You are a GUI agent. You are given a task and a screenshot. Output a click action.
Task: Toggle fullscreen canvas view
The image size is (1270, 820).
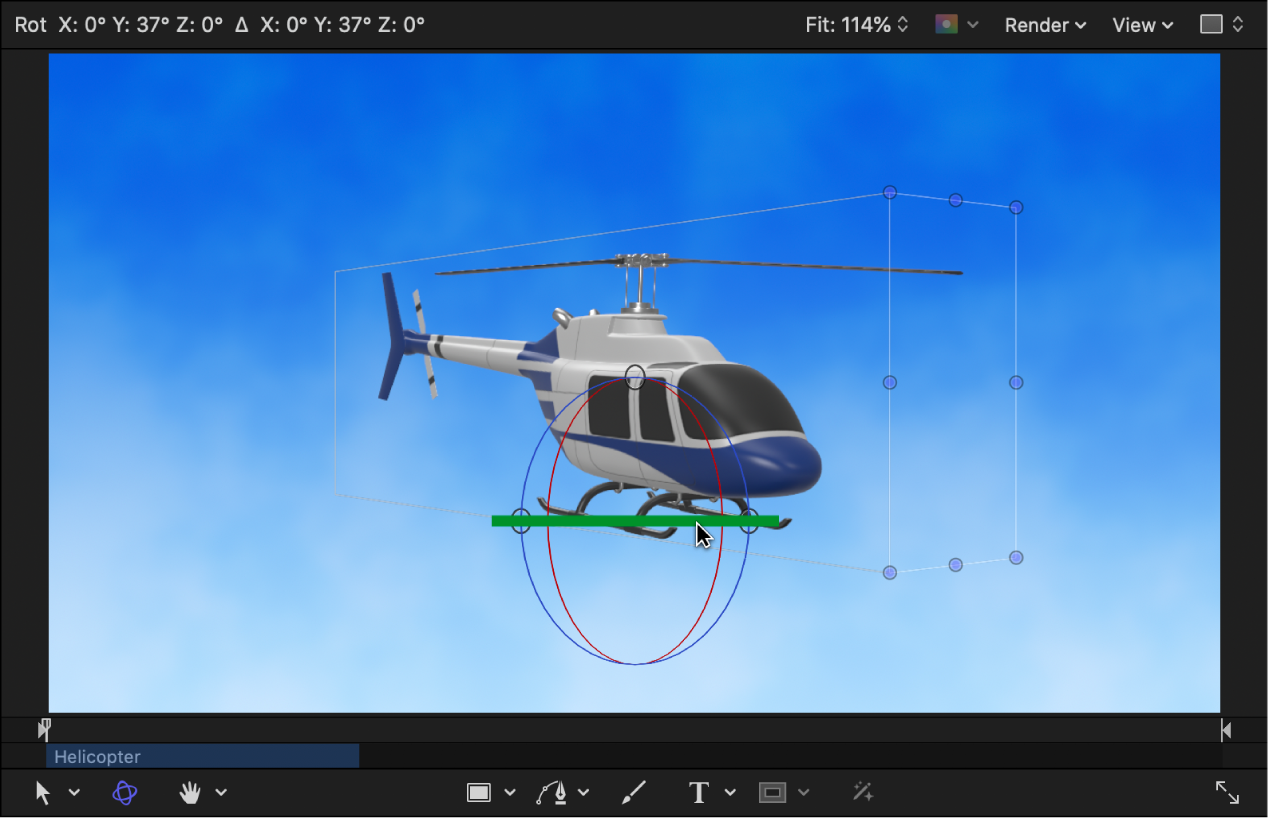1227,792
